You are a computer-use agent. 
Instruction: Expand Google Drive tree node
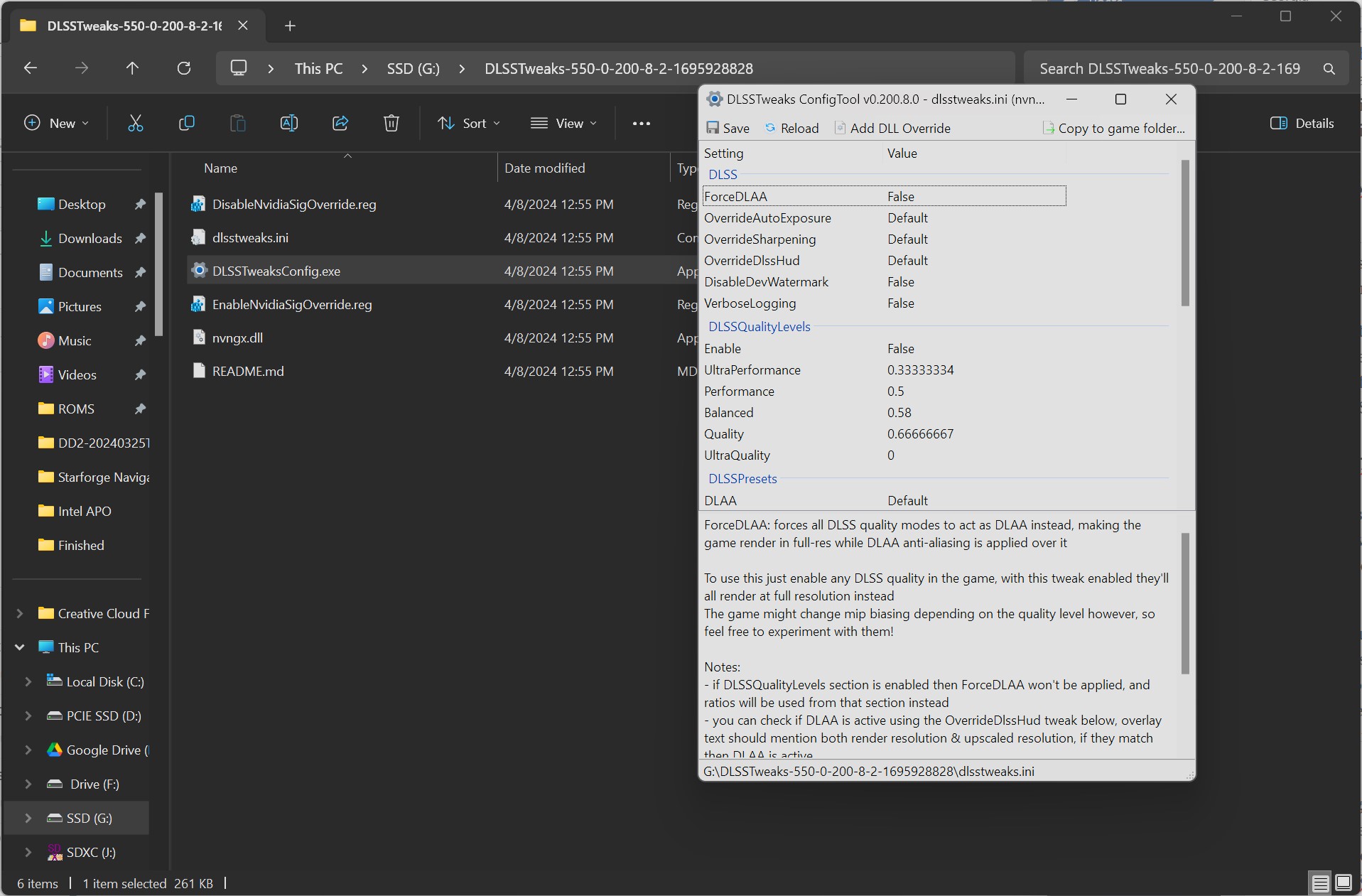tap(28, 750)
